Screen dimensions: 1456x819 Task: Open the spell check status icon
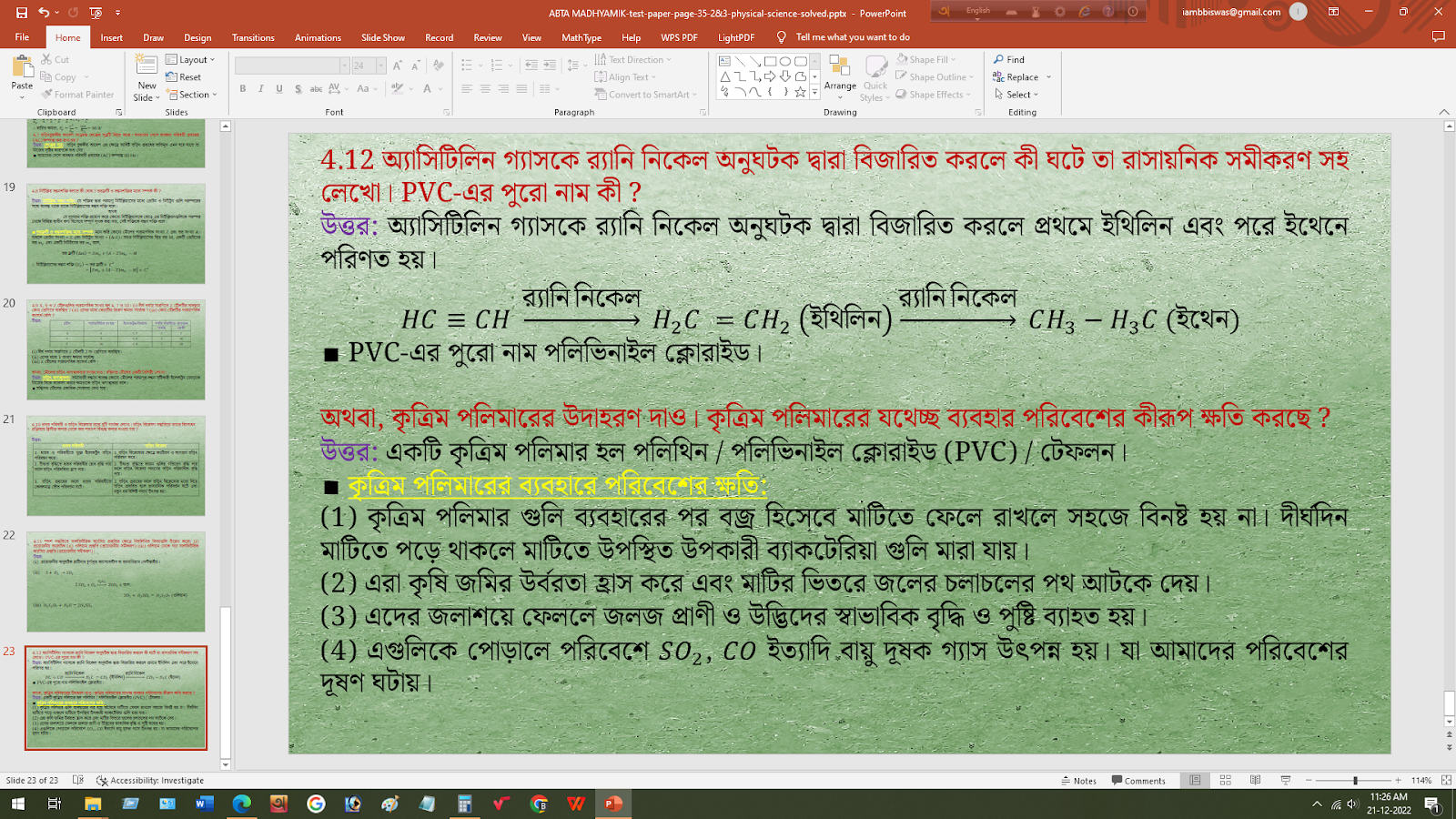pyautogui.click(x=78, y=781)
